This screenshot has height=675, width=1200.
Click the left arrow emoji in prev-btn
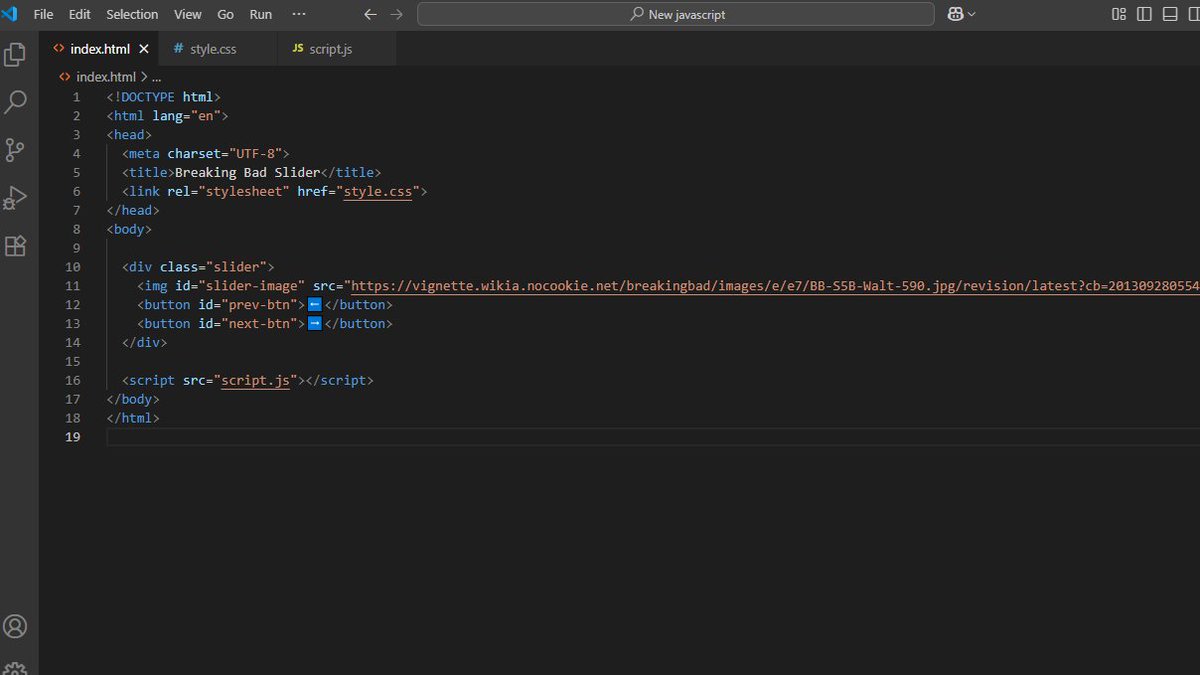314,304
